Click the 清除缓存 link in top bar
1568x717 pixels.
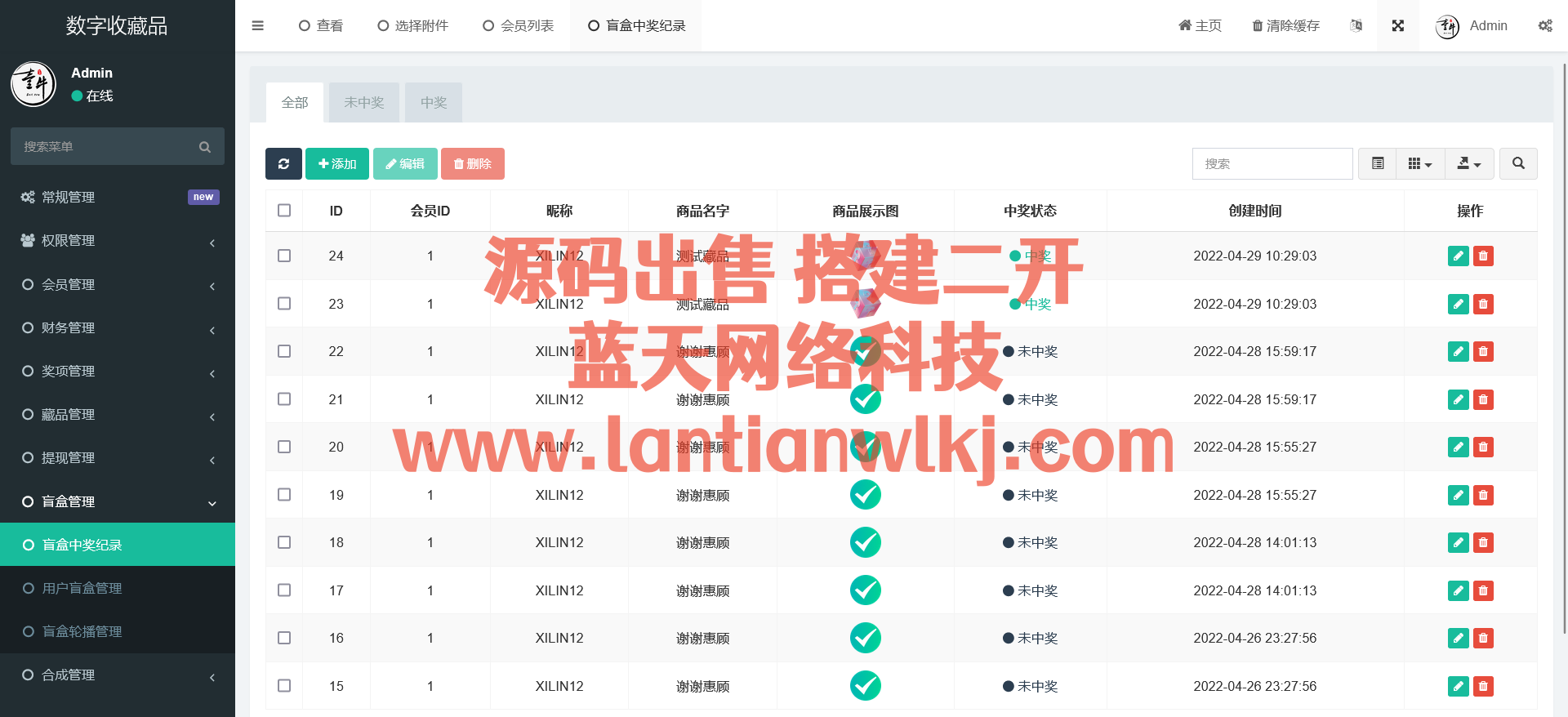click(x=1285, y=26)
